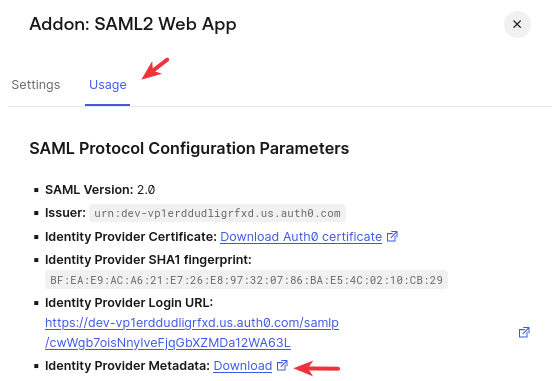Download the Auth0 certificate via its link
This screenshot has height=381, width=557.
tap(301, 236)
